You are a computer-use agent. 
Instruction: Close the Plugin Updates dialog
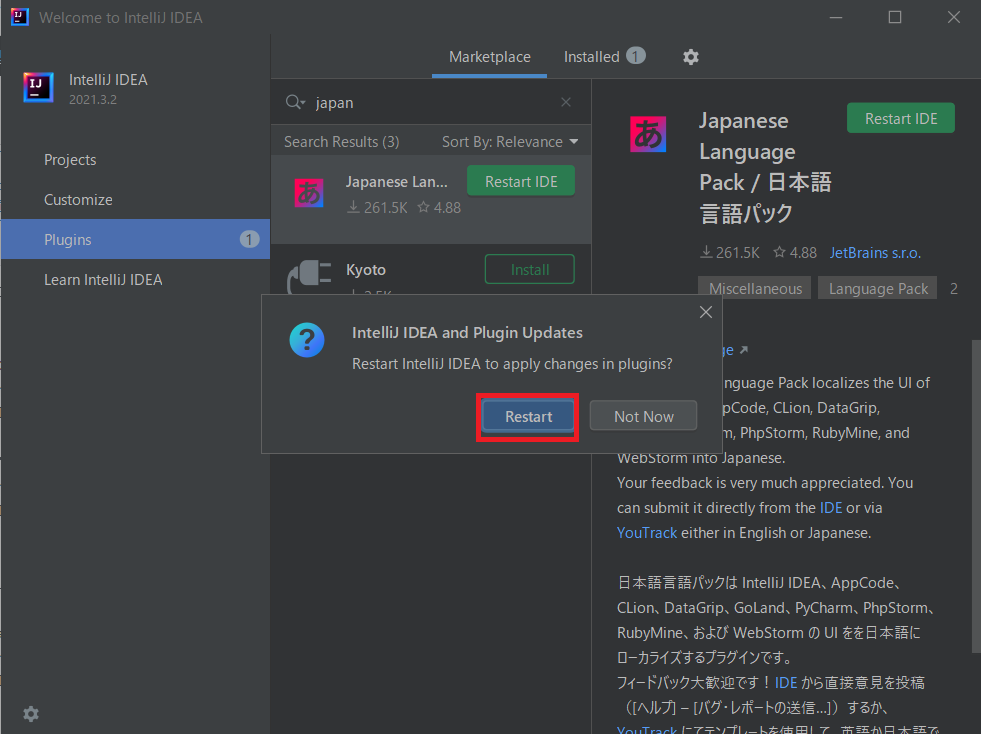(x=706, y=312)
